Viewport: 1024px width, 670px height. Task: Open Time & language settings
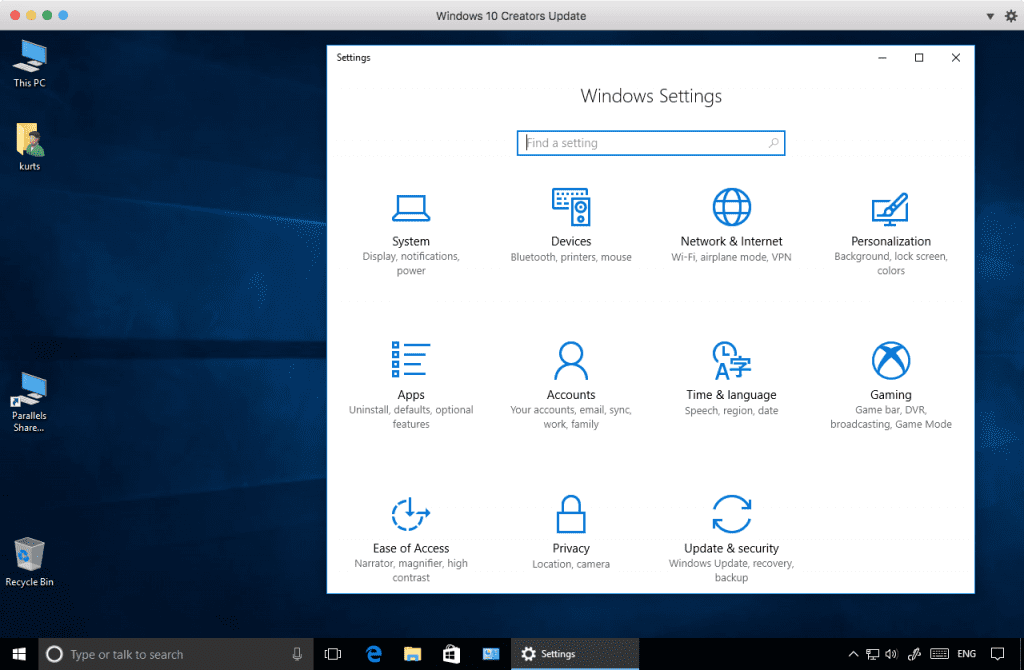pos(731,379)
